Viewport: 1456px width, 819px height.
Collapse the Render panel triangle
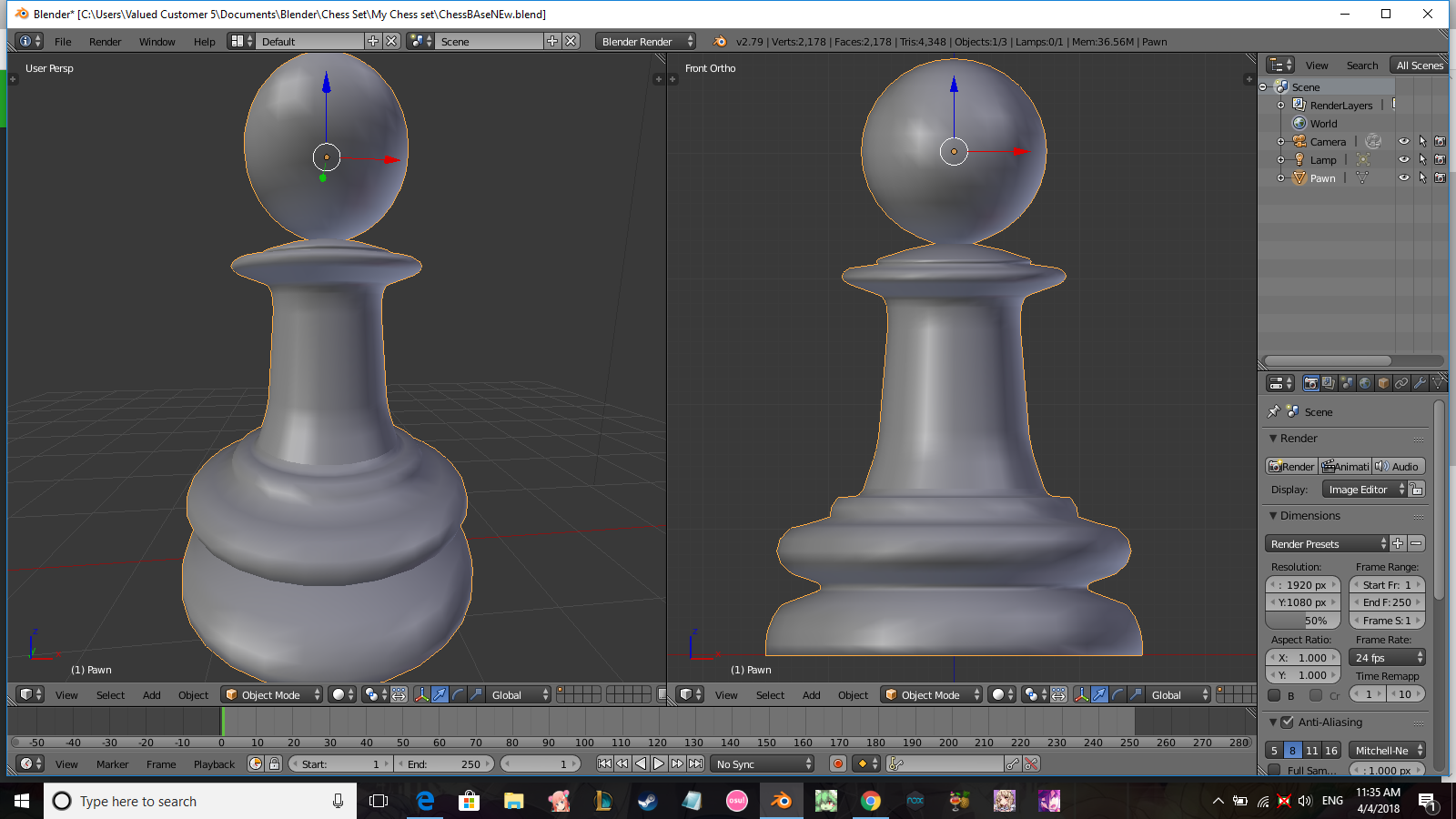(x=1274, y=438)
